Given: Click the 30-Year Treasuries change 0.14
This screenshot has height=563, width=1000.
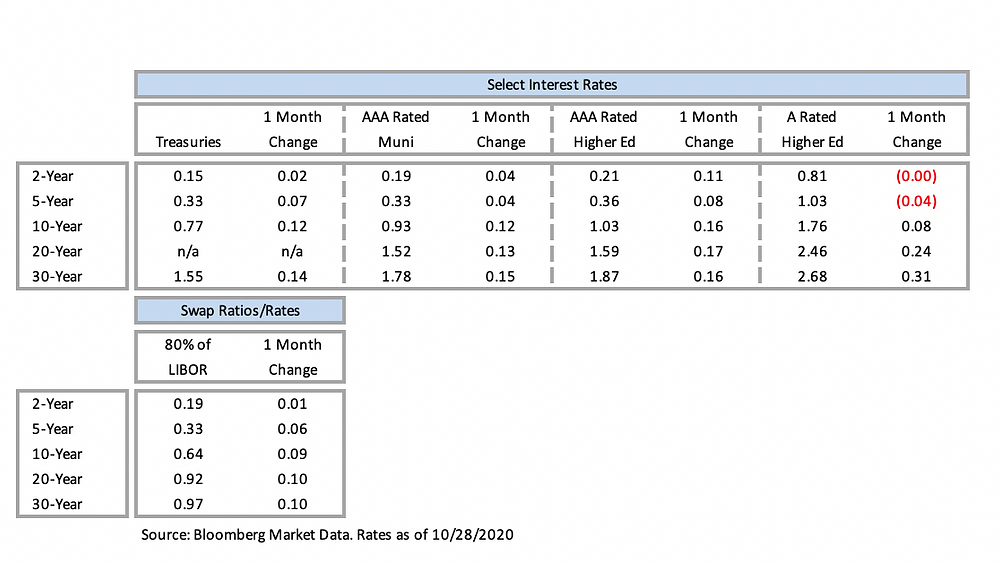Looking at the screenshot, I should click(x=292, y=277).
